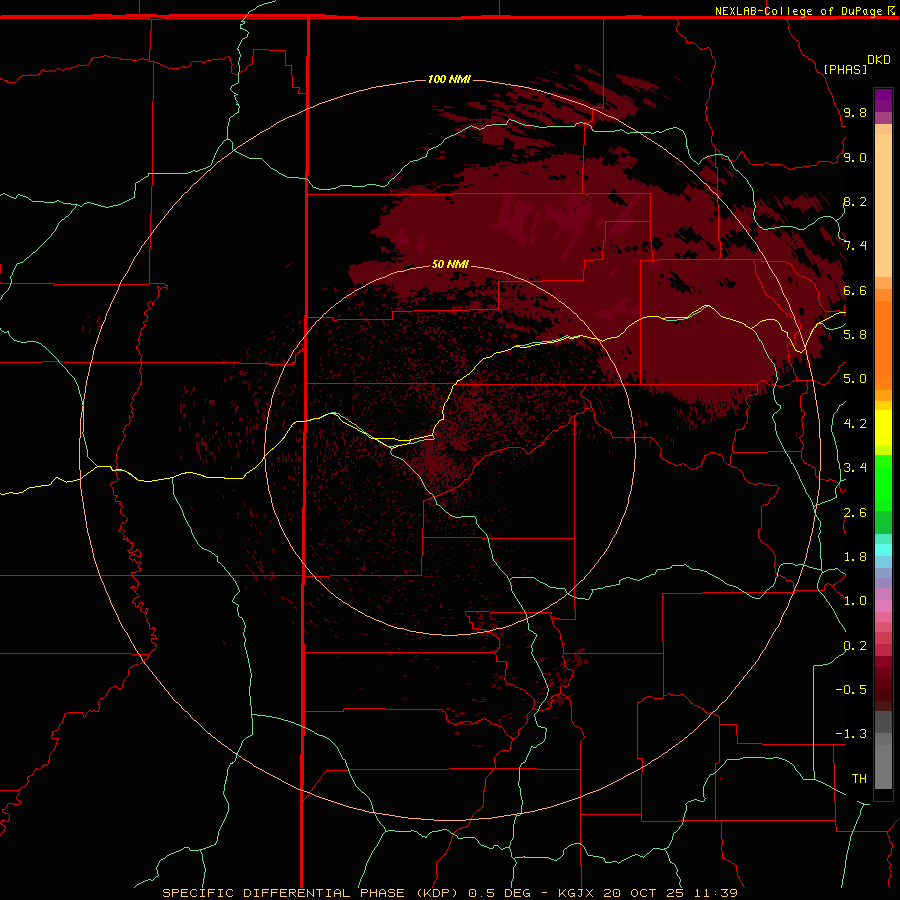The image size is (900, 900).
Task: Click the [PHAS] label near the legend
Action: tap(845, 69)
